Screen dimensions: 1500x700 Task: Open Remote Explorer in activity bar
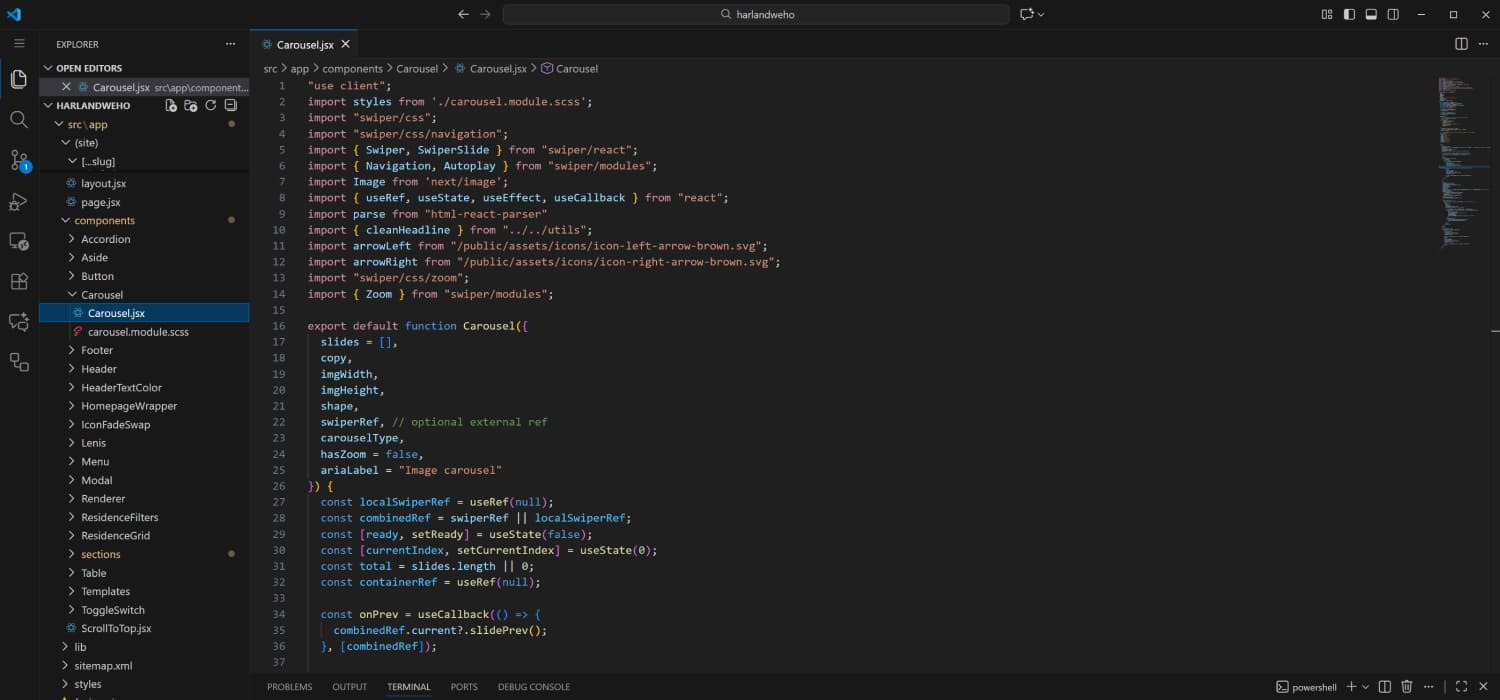pyautogui.click(x=19, y=241)
